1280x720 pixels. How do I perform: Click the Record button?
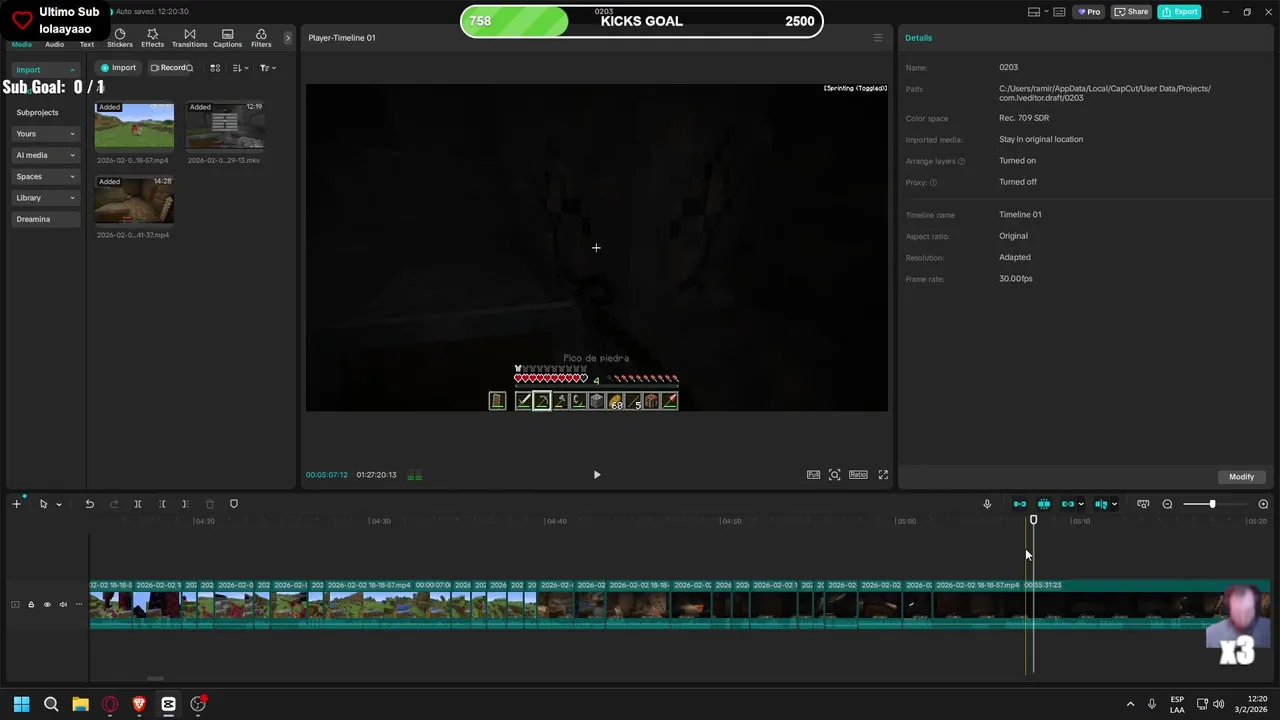point(170,68)
